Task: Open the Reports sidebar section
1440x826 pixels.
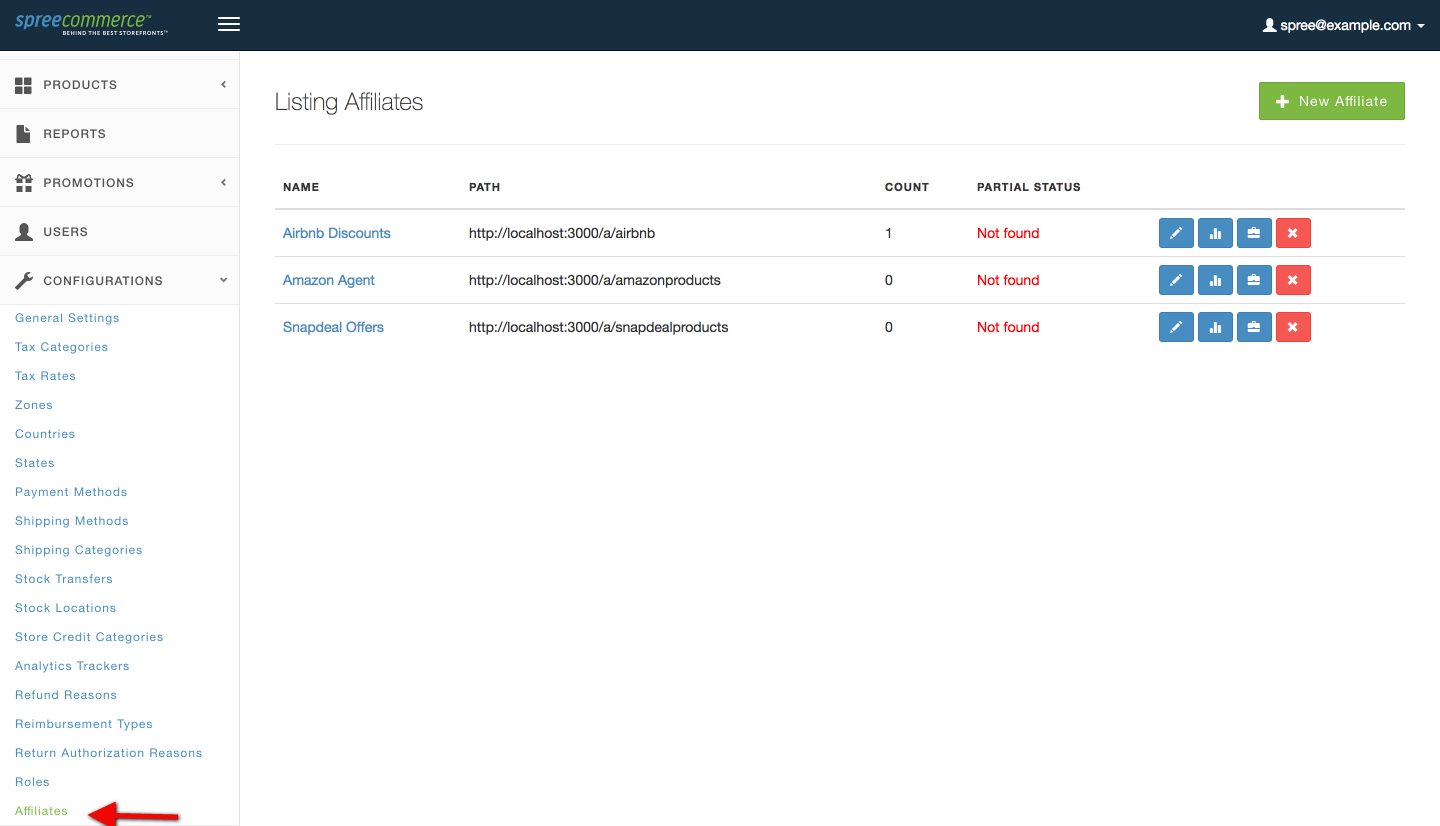Action: [x=74, y=134]
